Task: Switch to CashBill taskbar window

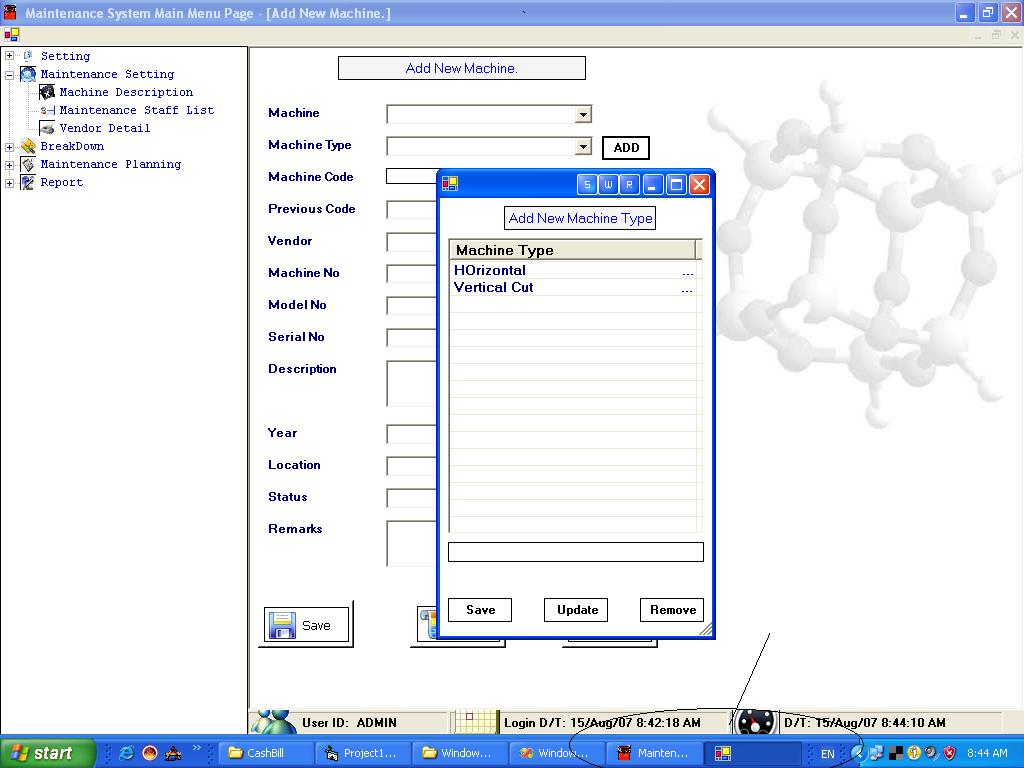Action: tap(265, 753)
